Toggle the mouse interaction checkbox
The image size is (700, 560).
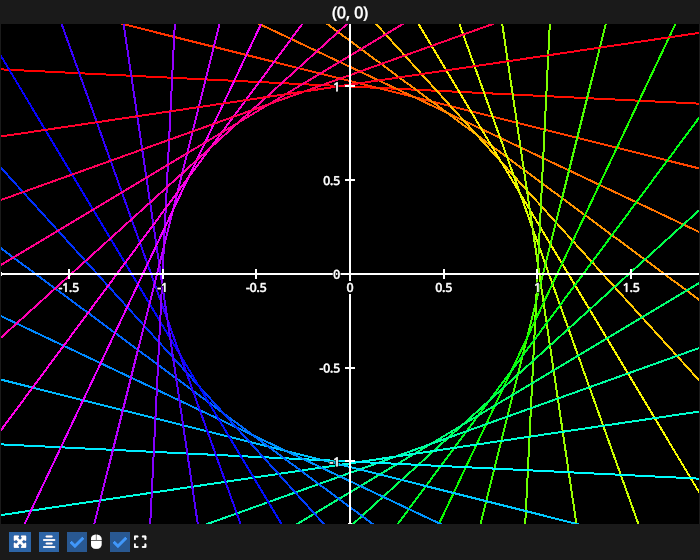tap(77, 542)
